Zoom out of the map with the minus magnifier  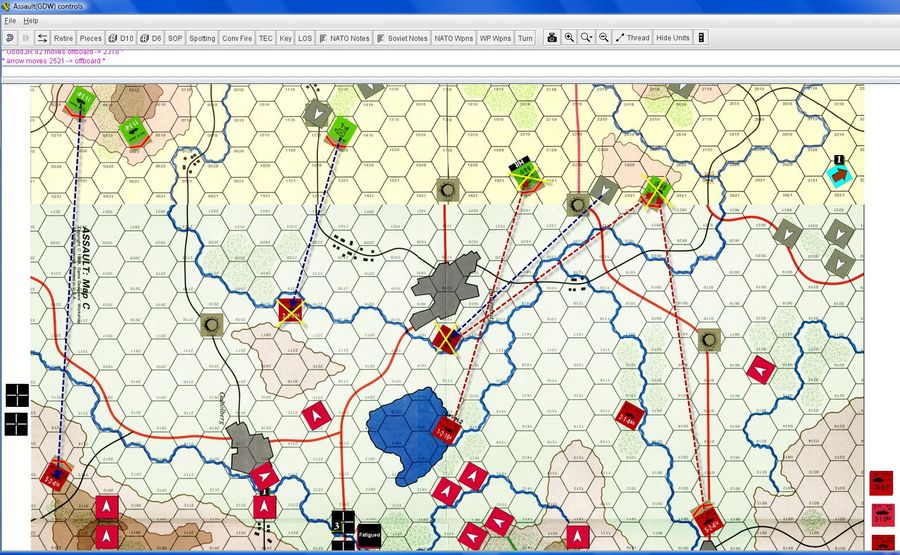click(603, 37)
